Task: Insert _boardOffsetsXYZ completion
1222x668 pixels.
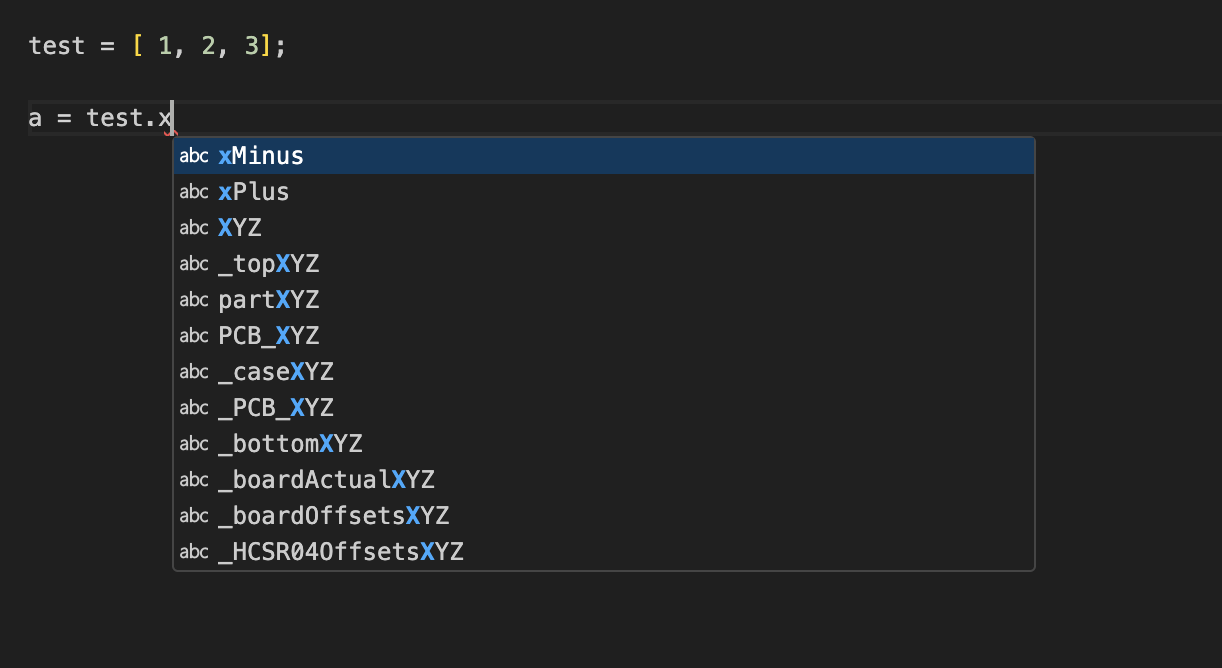Action: [333, 516]
